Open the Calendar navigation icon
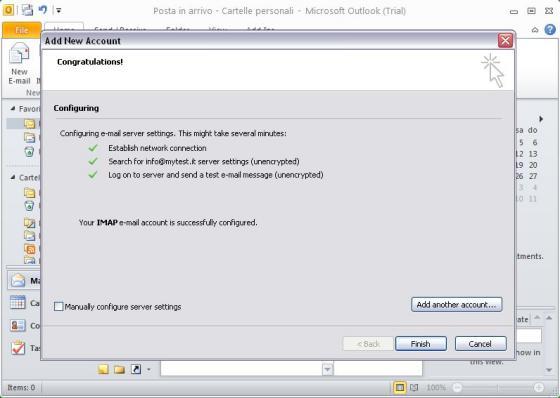 click(x=18, y=303)
